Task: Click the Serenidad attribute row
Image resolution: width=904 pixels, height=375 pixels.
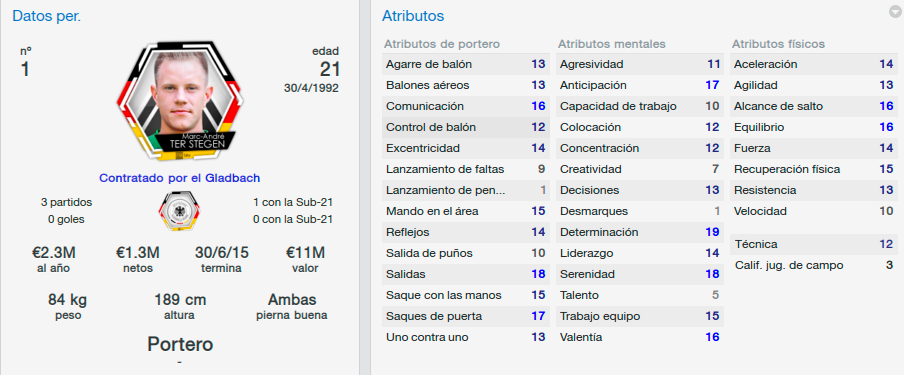Action: pos(639,274)
